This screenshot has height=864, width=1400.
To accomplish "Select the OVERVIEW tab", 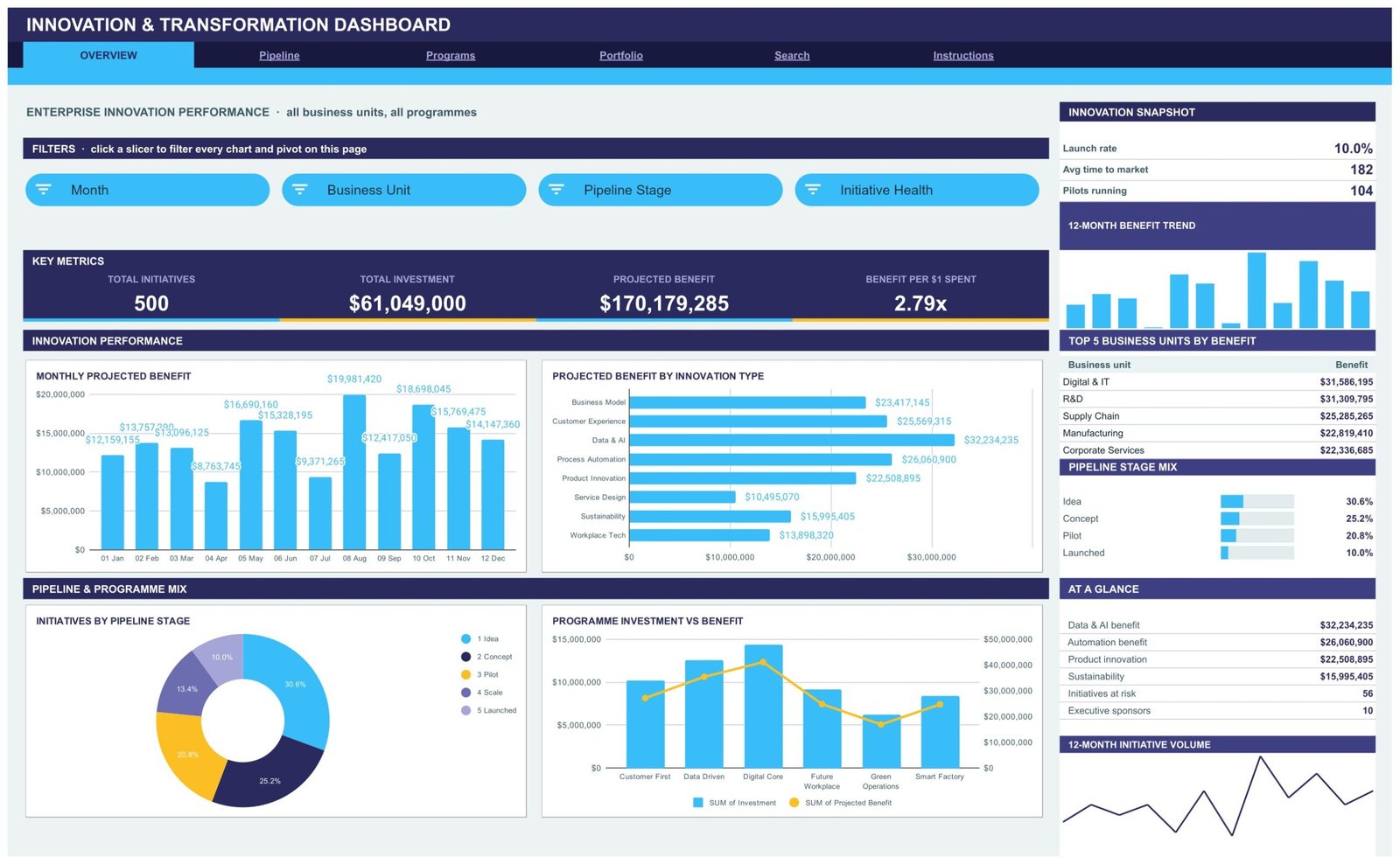I will (x=108, y=55).
